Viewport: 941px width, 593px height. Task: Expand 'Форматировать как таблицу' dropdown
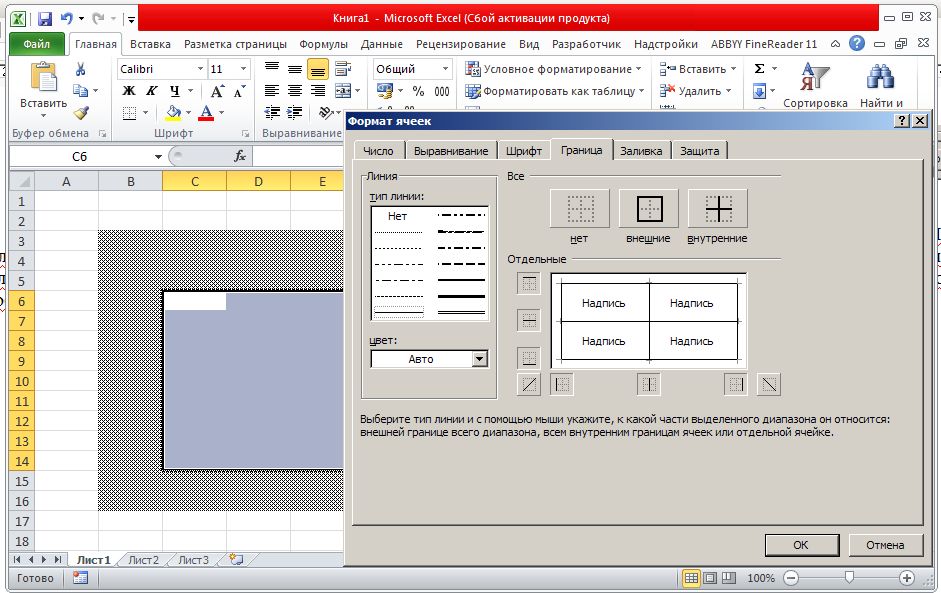(642, 91)
